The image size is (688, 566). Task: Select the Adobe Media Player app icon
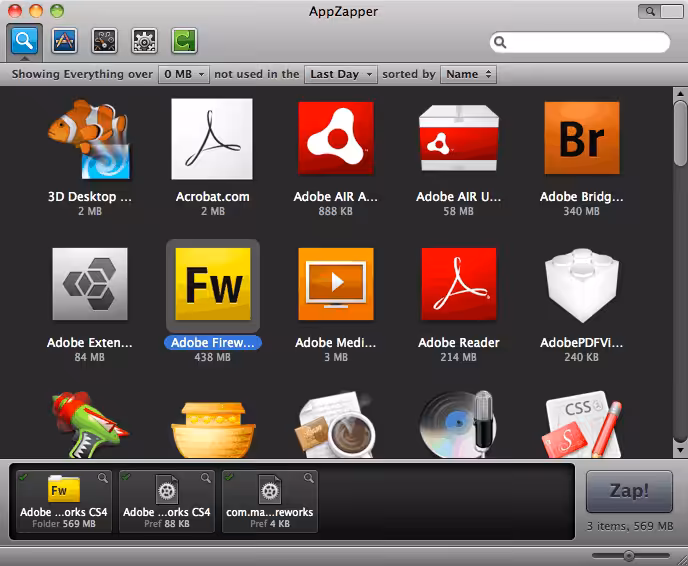click(335, 287)
